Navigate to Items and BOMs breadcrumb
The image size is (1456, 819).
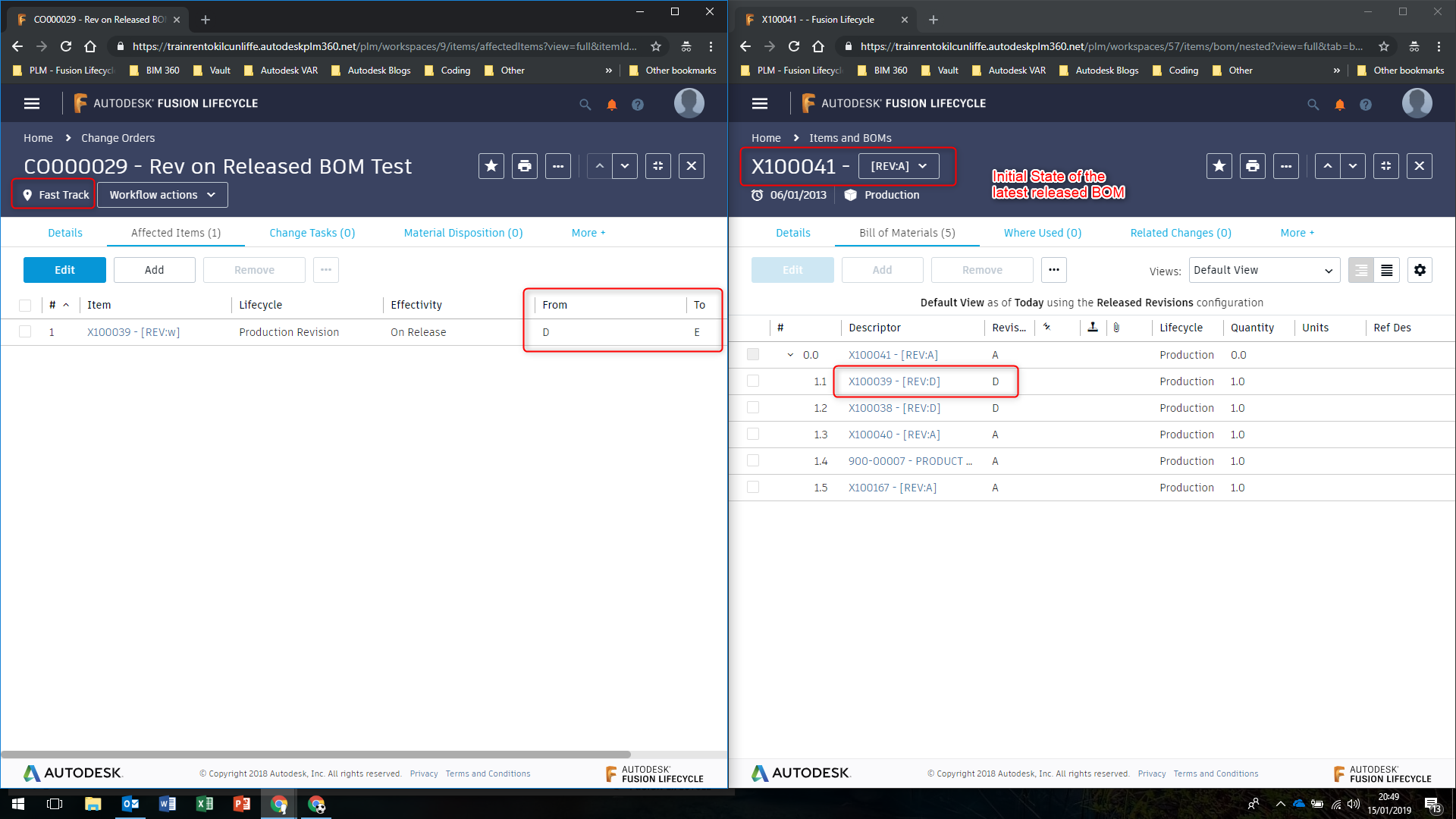(x=850, y=138)
